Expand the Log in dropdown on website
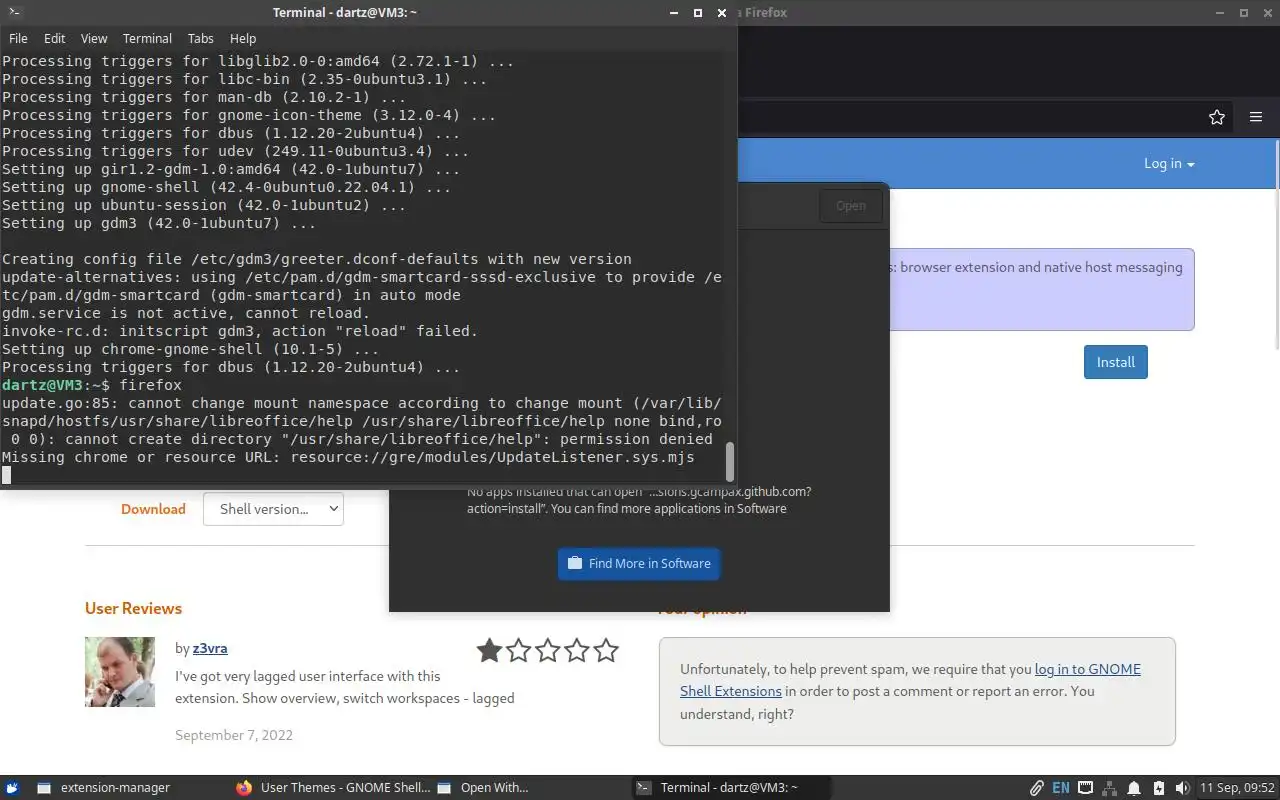The height and width of the screenshot is (800, 1280). point(1169,163)
